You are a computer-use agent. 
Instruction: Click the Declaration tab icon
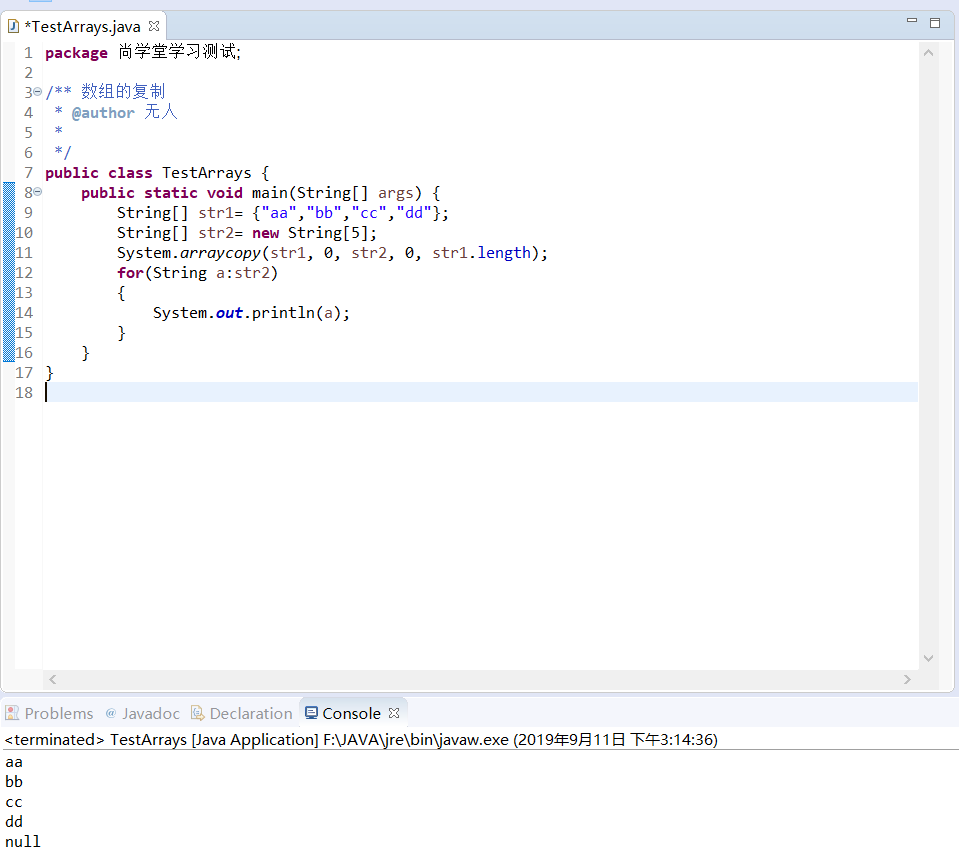point(197,713)
